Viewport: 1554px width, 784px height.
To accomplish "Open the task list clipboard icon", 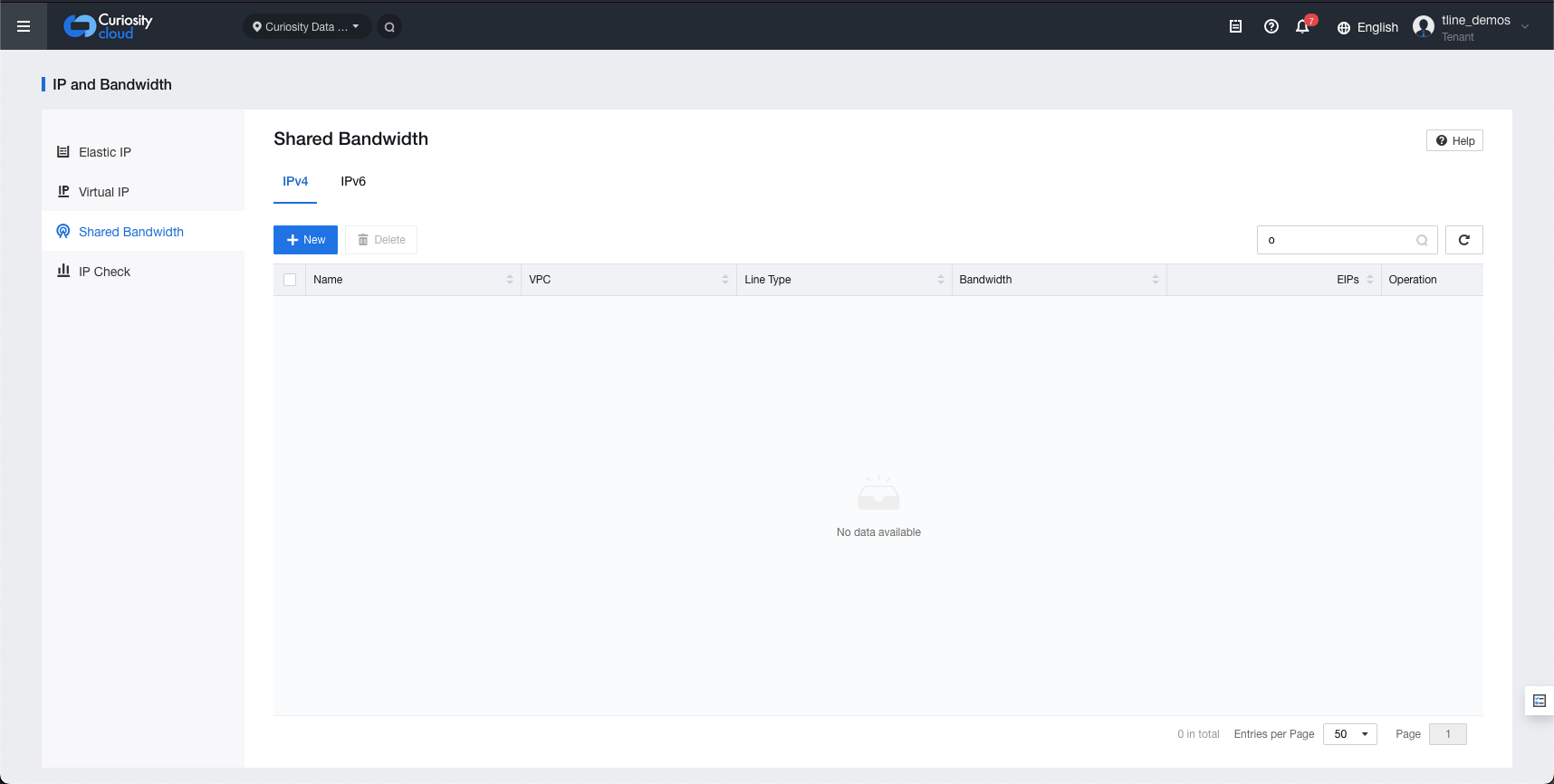I will pos(1235,26).
